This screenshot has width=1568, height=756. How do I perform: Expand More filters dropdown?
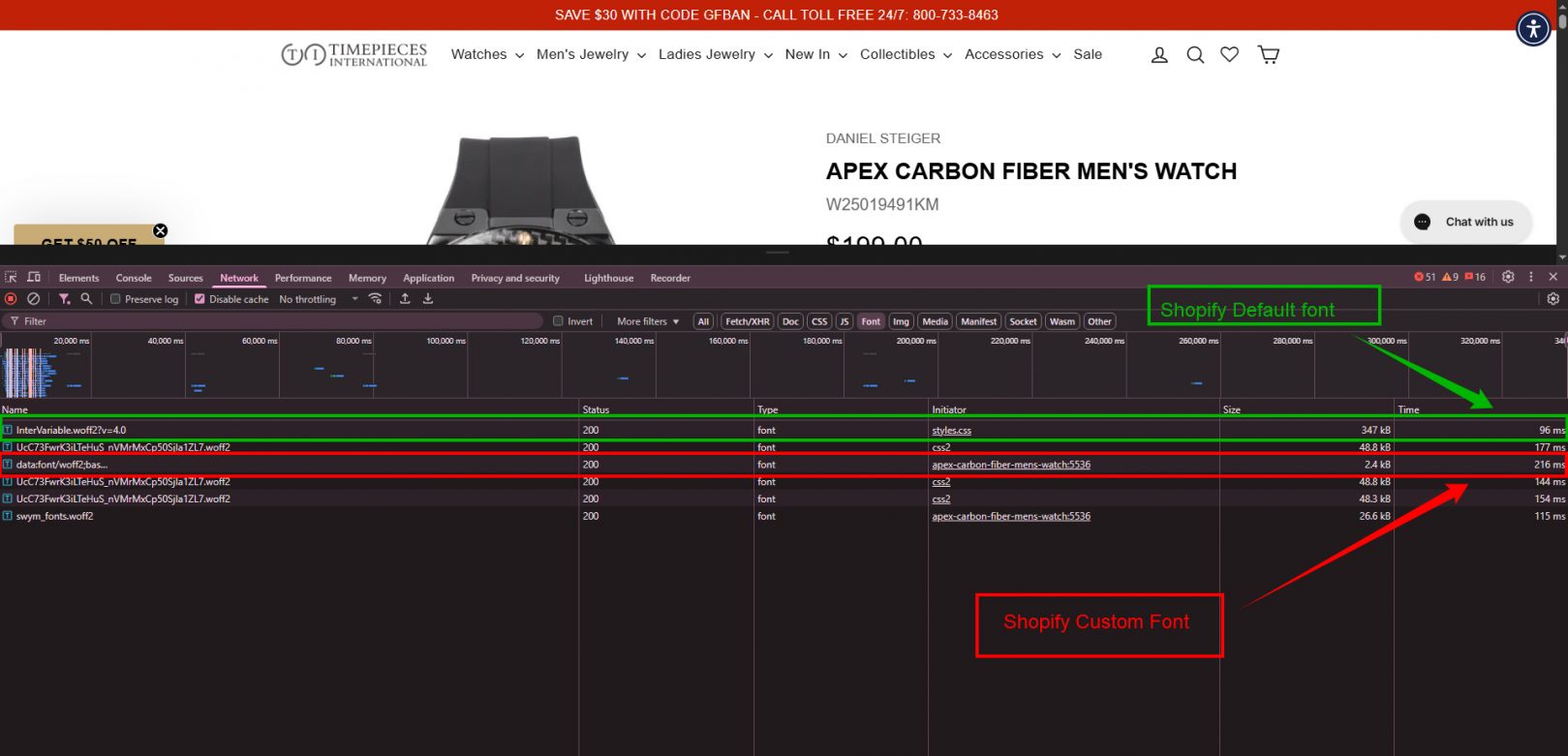(x=648, y=321)
